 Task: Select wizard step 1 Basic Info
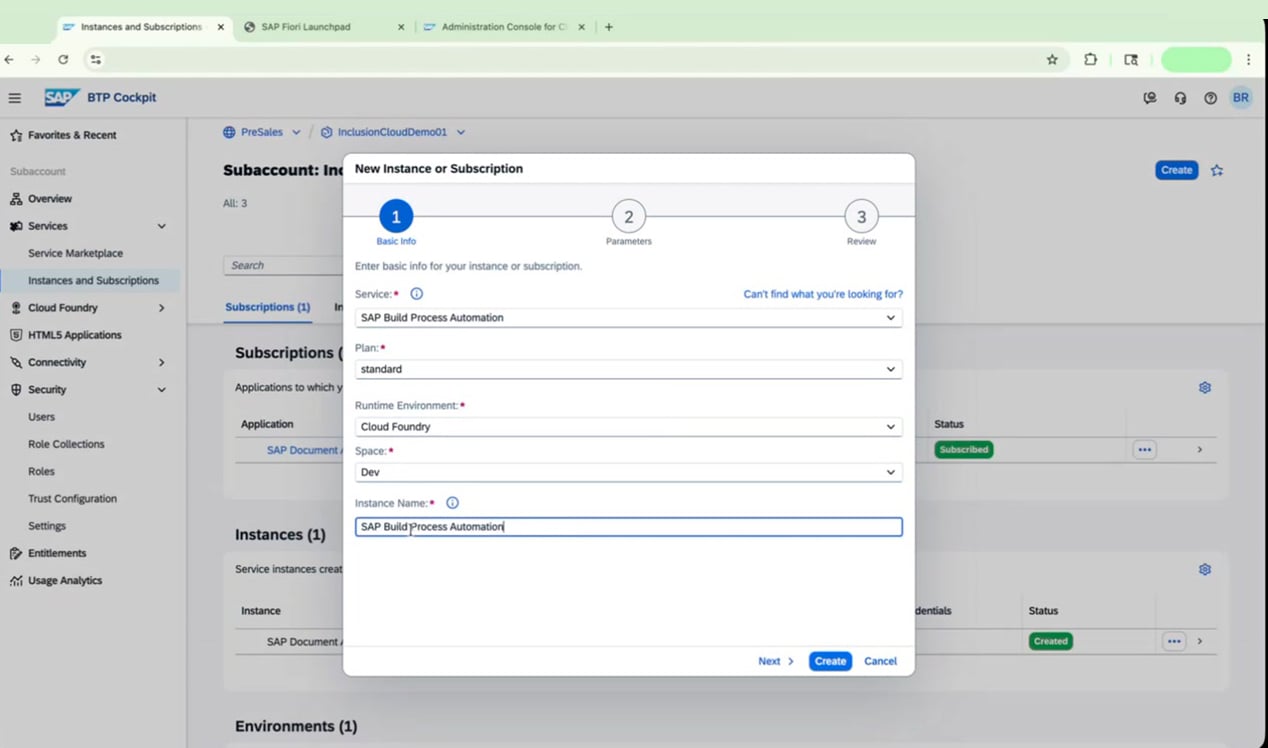(396, 216)
